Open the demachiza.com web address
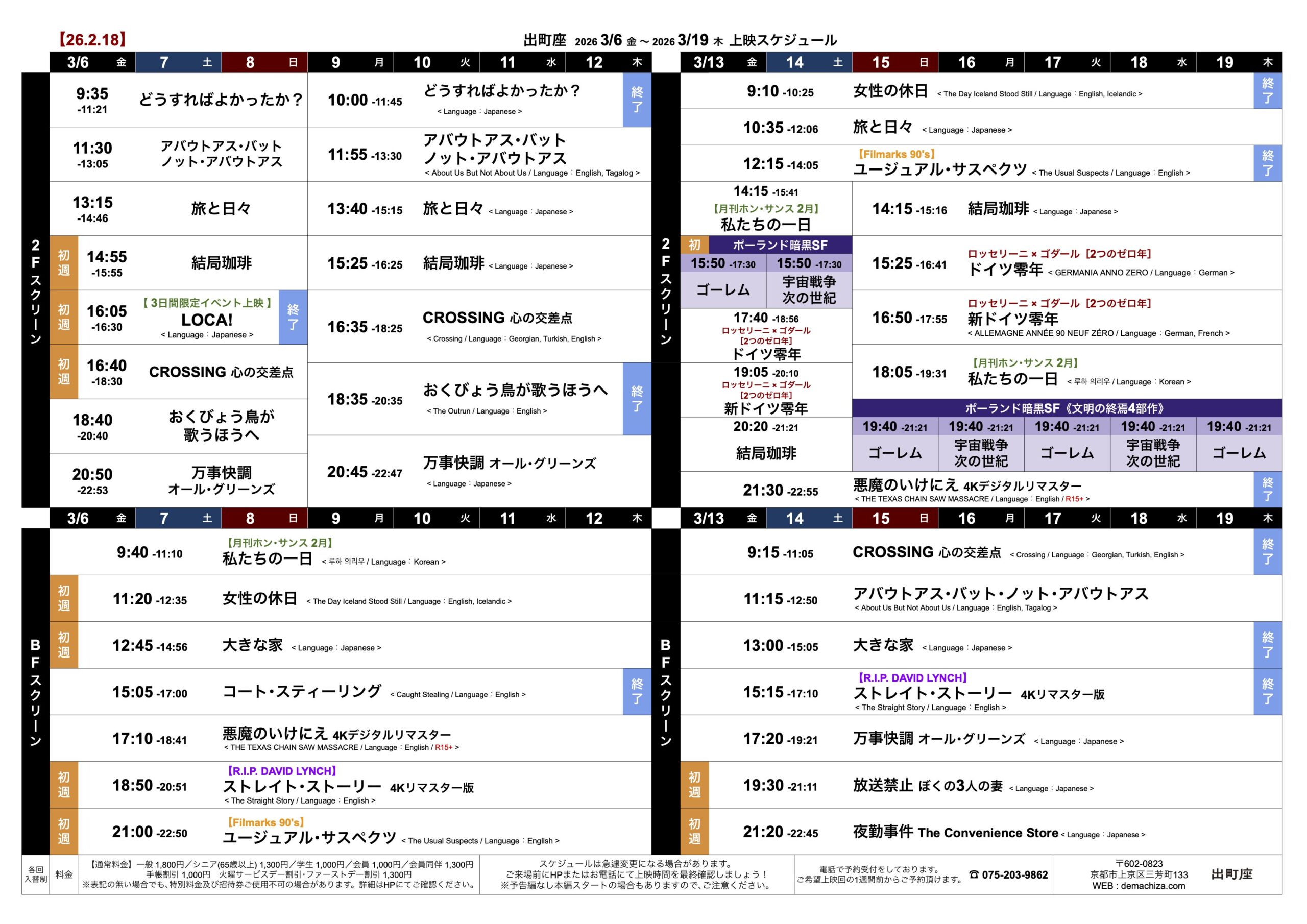Image resolution: width=1307 pixels, height=924 pixels. click(x=1153, y=886)
